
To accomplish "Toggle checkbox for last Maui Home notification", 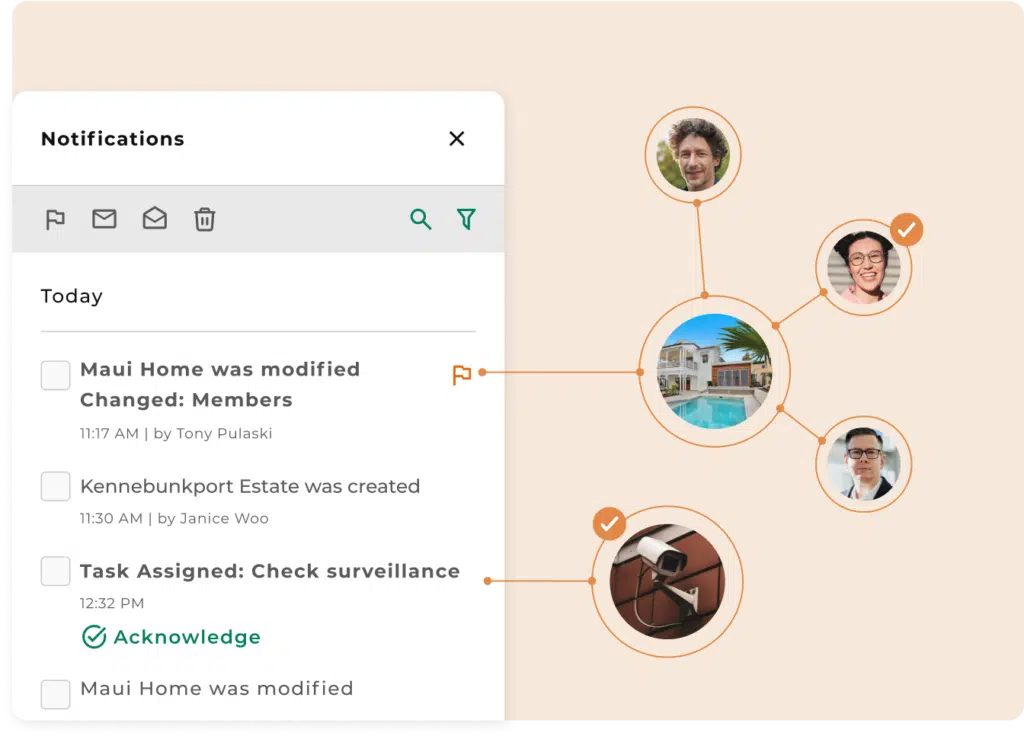I will tap(55, 693).
